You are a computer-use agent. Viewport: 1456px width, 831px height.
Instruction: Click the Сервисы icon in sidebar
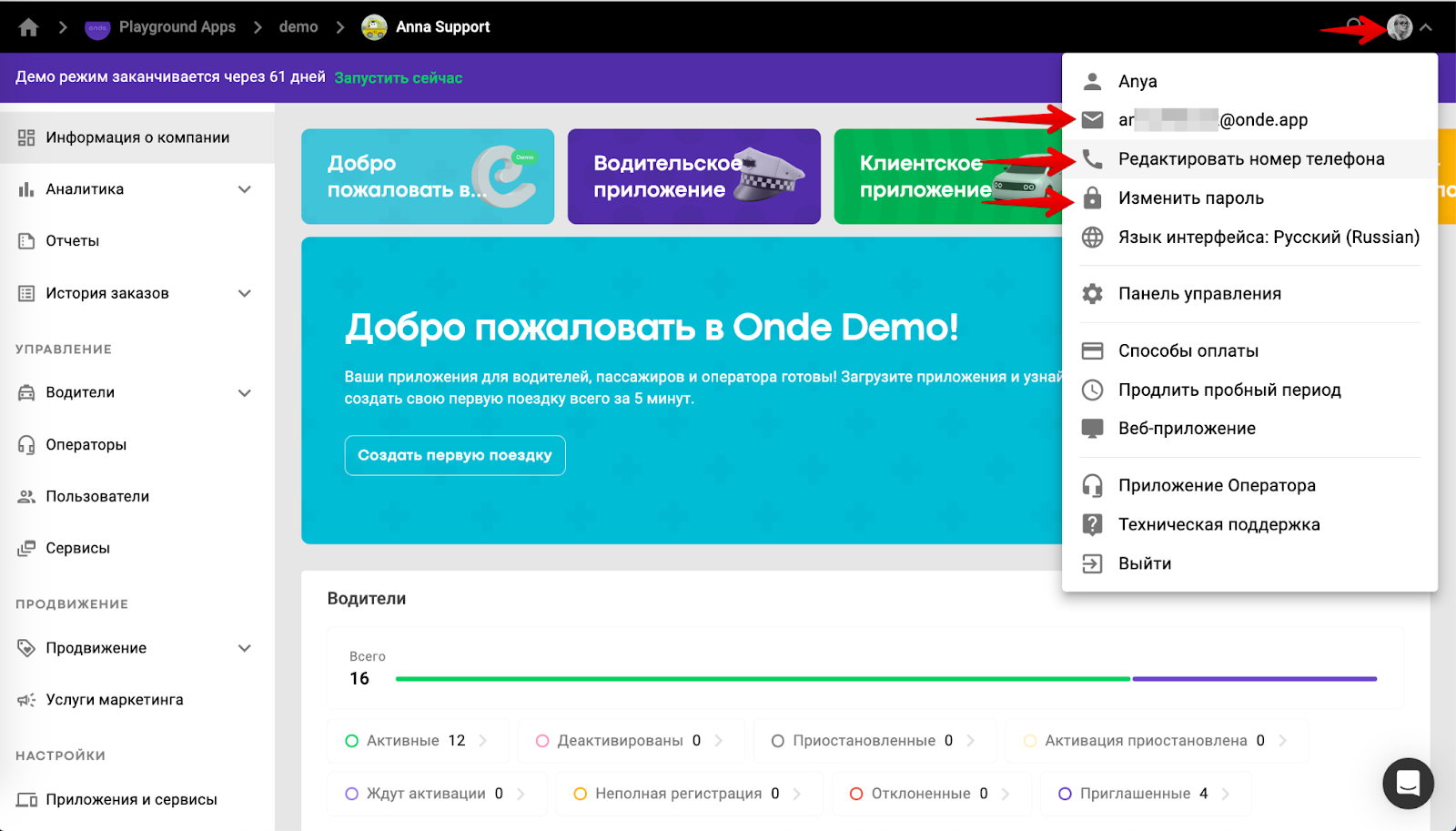(26, 548)
